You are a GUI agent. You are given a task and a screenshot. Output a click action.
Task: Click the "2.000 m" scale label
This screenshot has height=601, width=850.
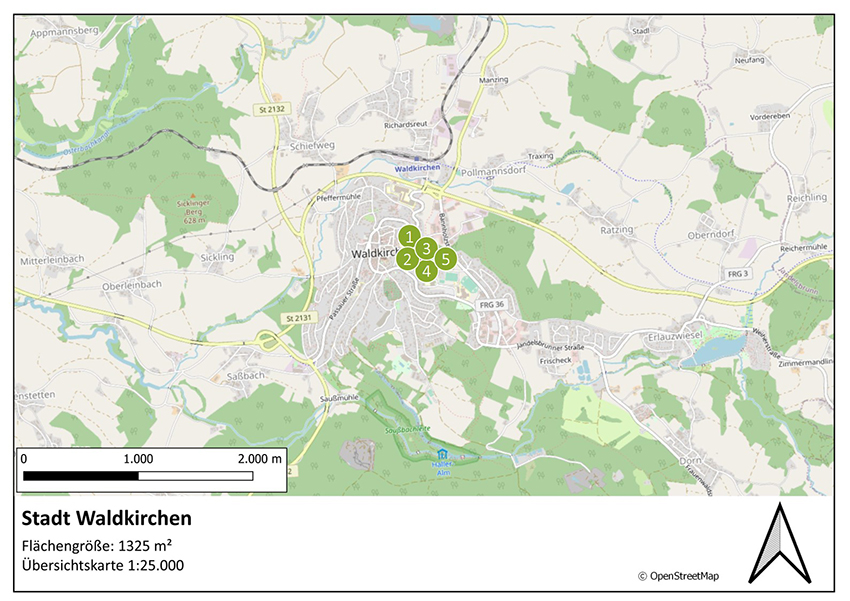tap(260, 459)
